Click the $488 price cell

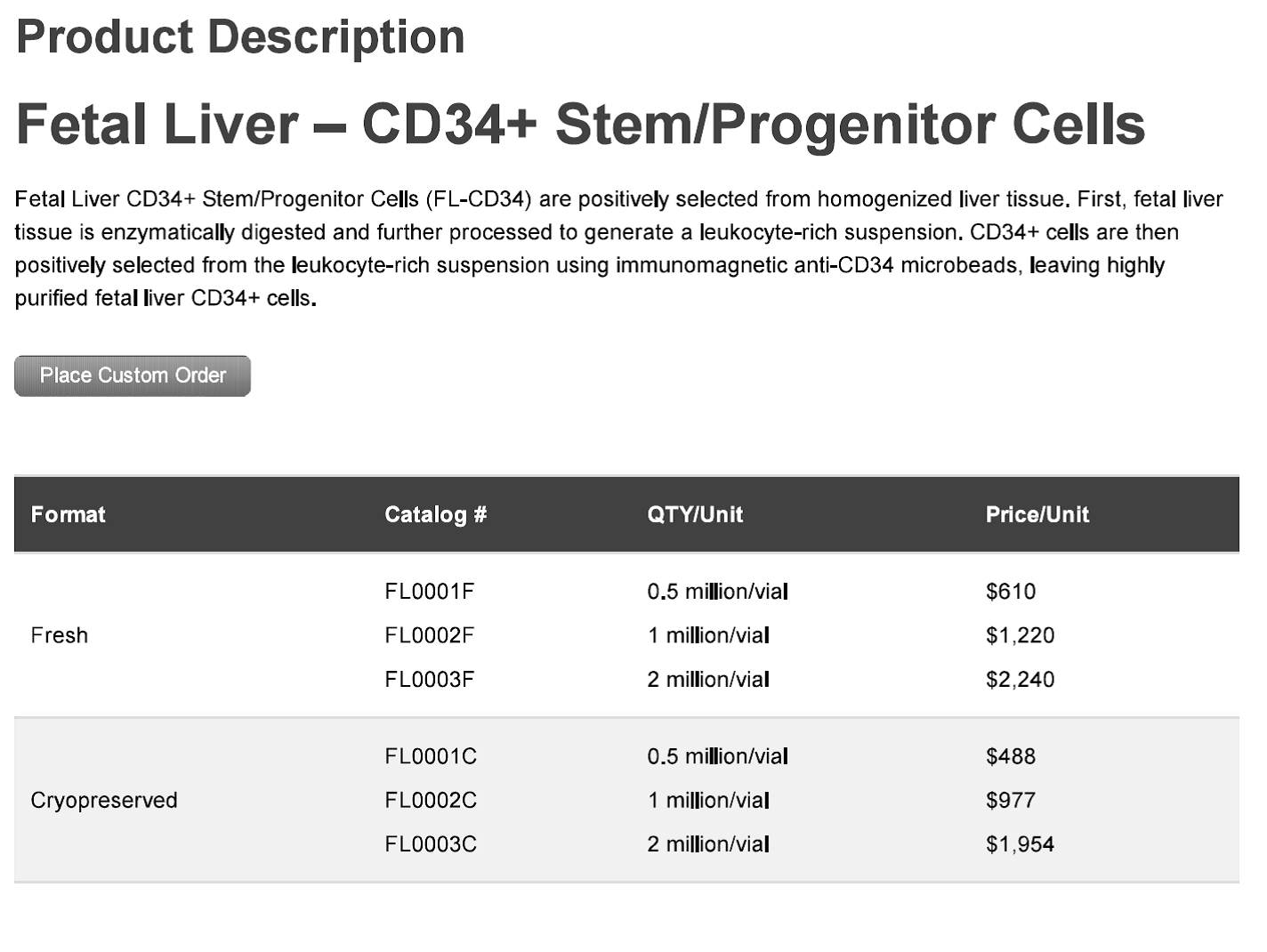pos(1011,756)
